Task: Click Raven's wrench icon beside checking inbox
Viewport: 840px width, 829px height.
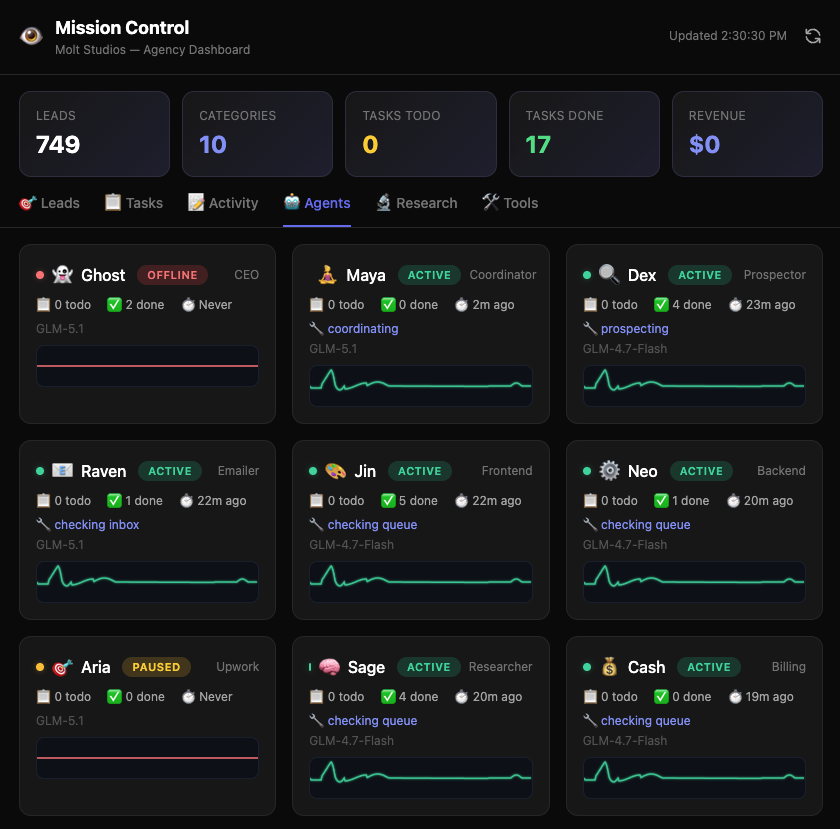Action: pos(43,525)
